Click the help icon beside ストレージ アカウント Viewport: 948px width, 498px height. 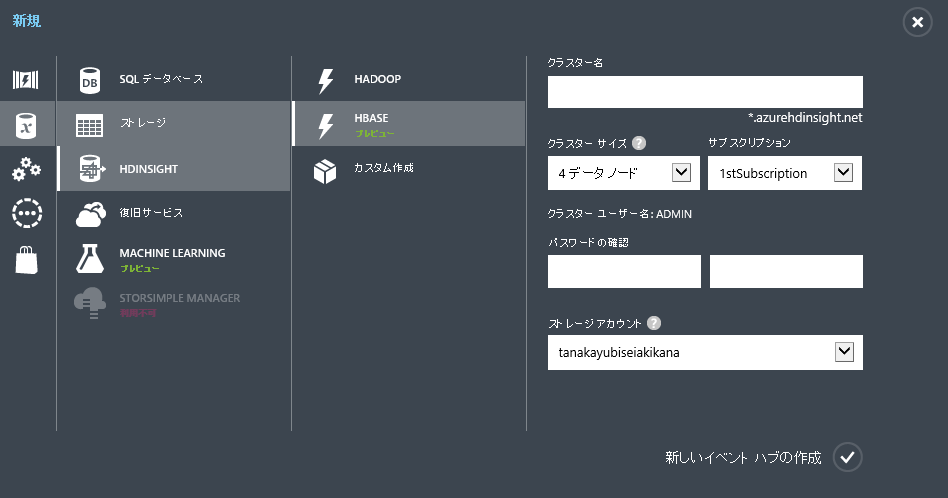point(654,323)
